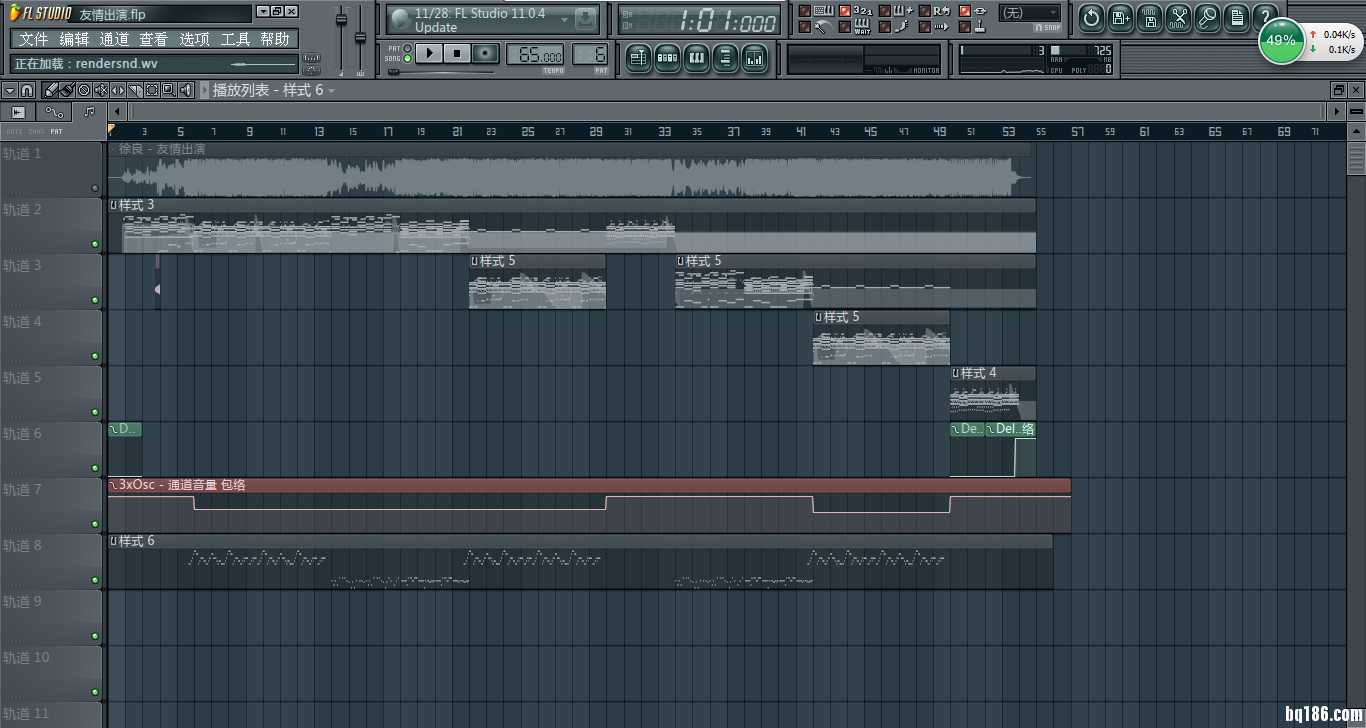The width and height of the screenshot is (1366, 728).
Task: Open the project info document icon
Action: (1237, 17)
